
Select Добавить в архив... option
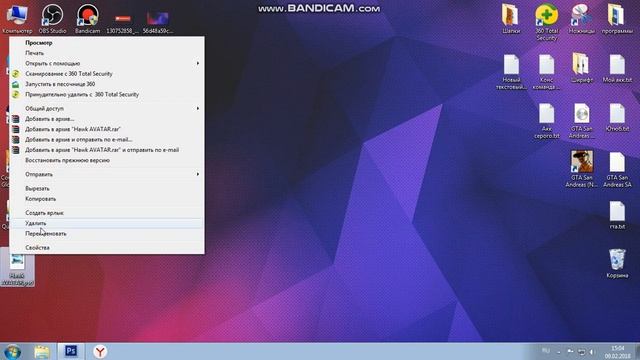(x=107, y=119)
